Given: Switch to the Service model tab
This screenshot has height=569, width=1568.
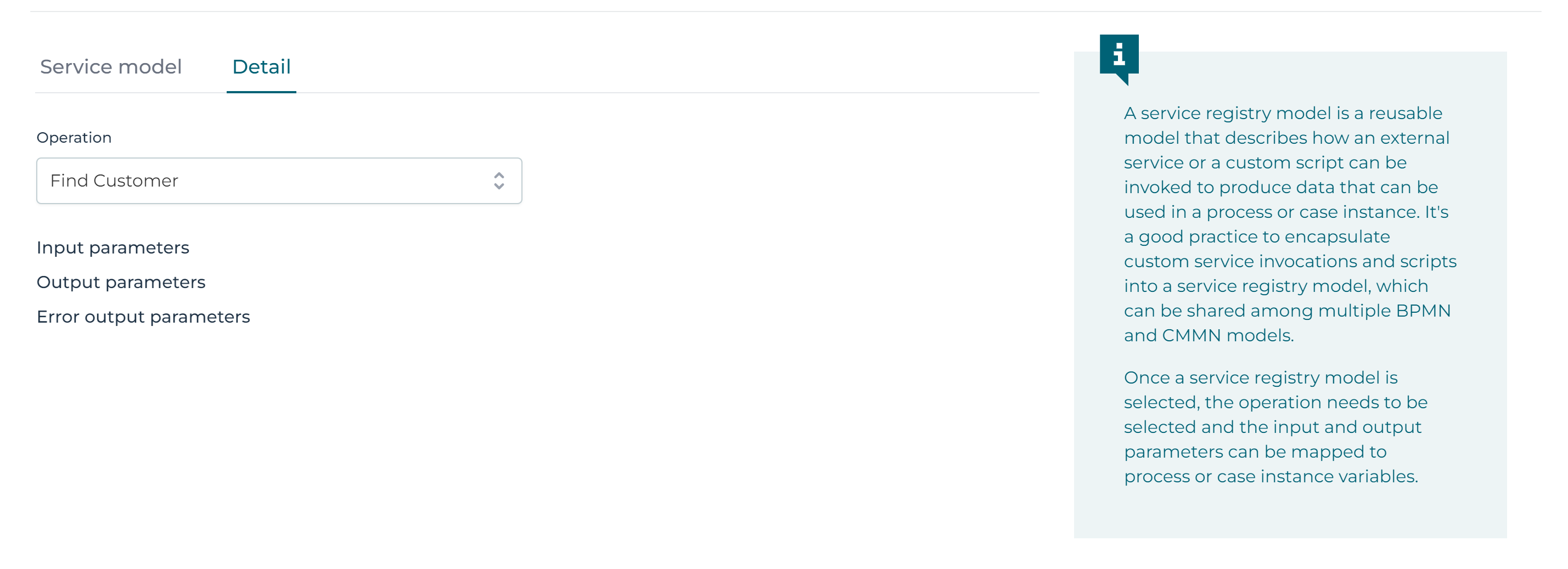Looking at the screenshot, I should click(111, 67).
